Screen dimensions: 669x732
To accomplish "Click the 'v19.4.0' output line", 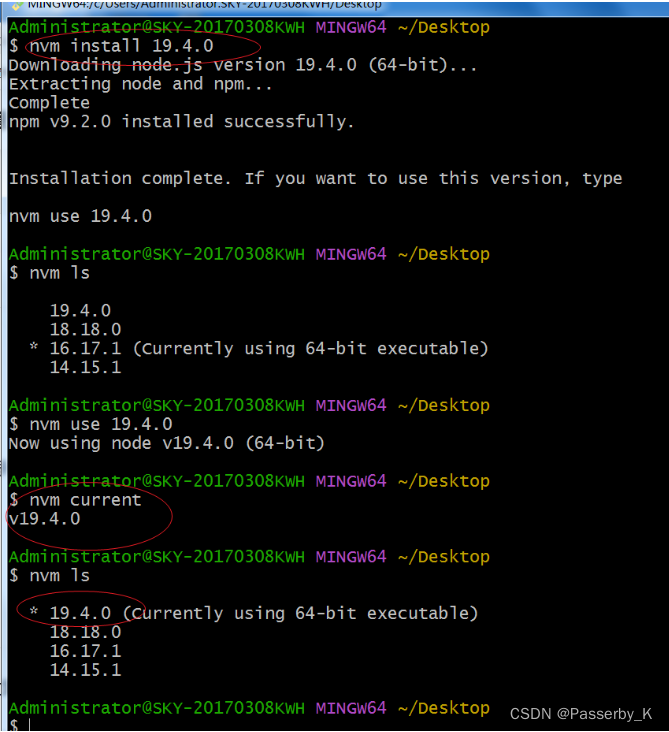I will point(44,519).
